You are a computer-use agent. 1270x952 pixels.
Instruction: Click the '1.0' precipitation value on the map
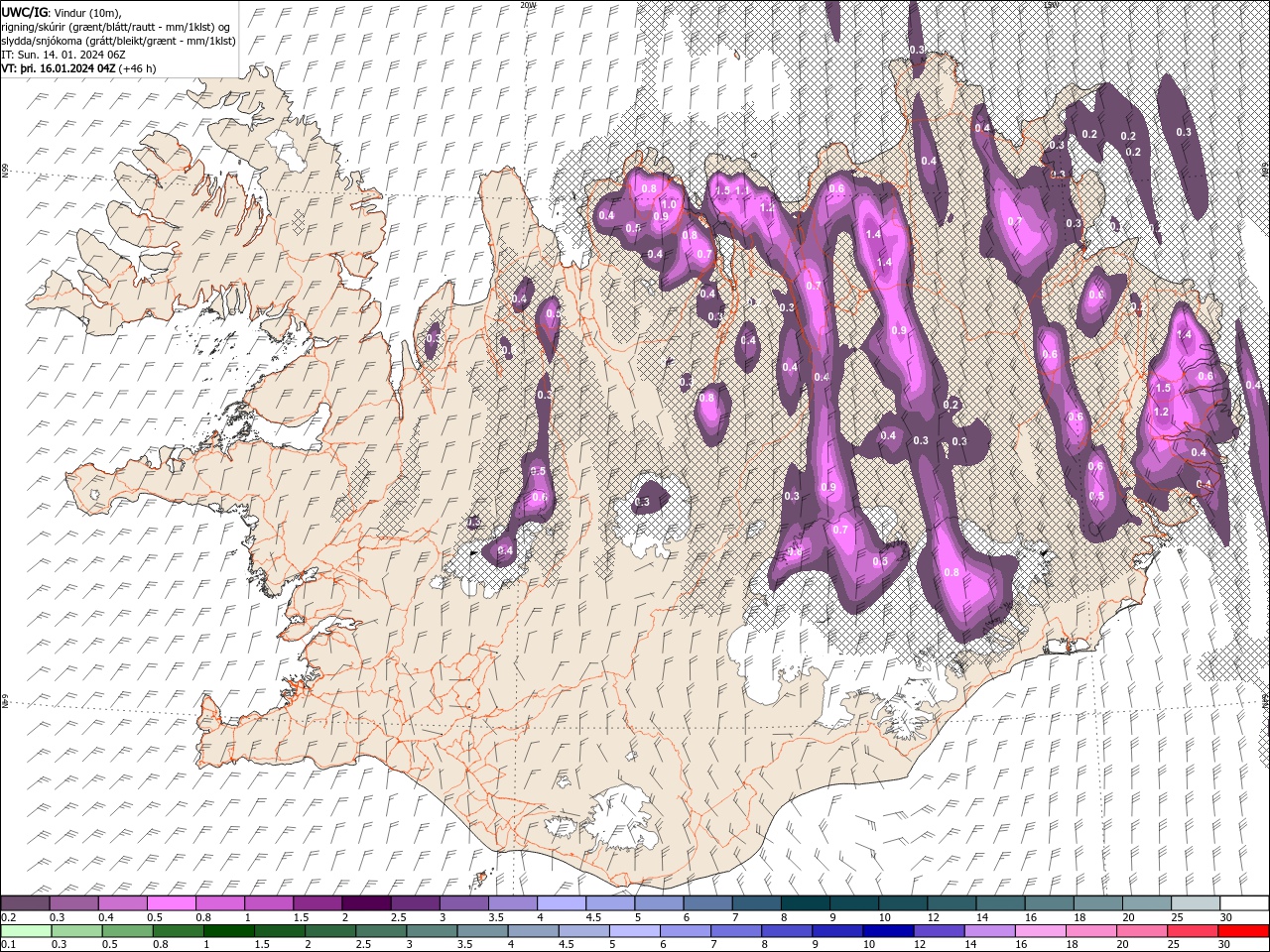pyautogui.click(x=669, y=205)
